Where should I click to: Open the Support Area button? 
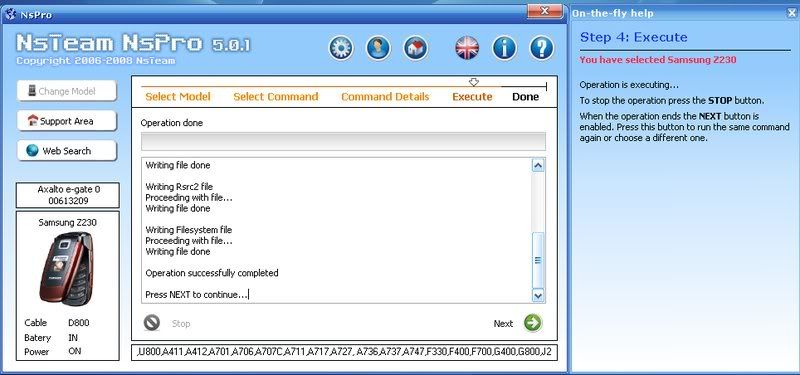[67, 121]
